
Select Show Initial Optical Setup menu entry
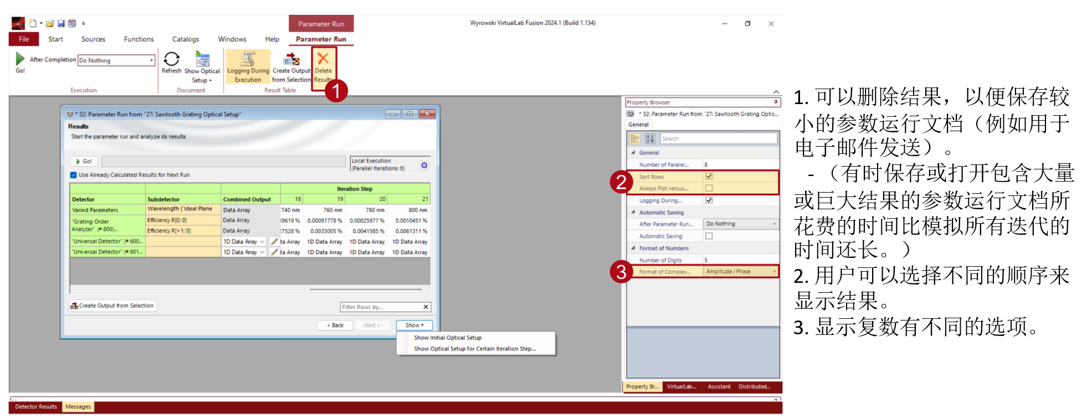pyautogui.click(x=447, y=338)
